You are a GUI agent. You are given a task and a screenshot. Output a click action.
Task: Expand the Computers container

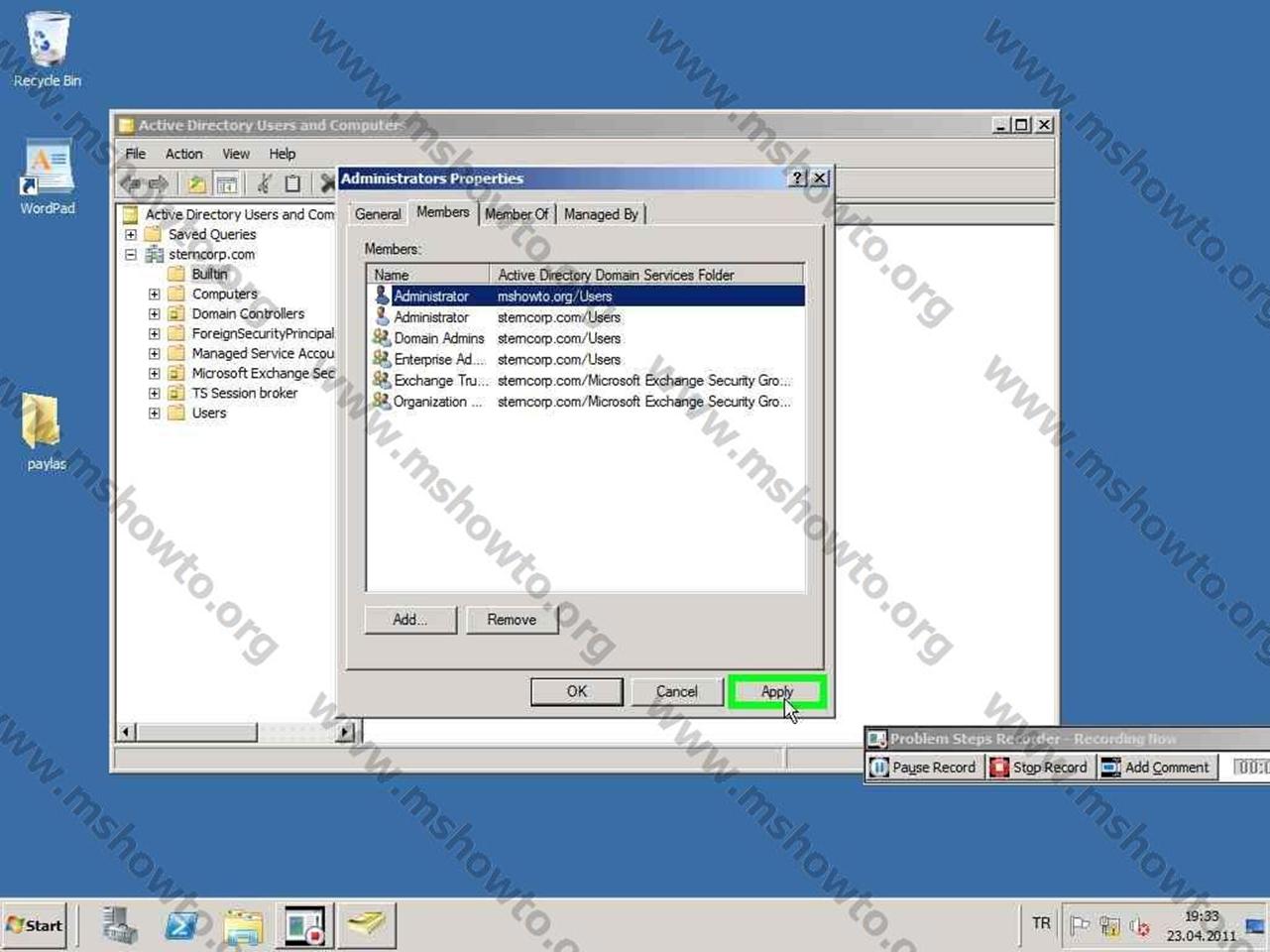point(154,295)
